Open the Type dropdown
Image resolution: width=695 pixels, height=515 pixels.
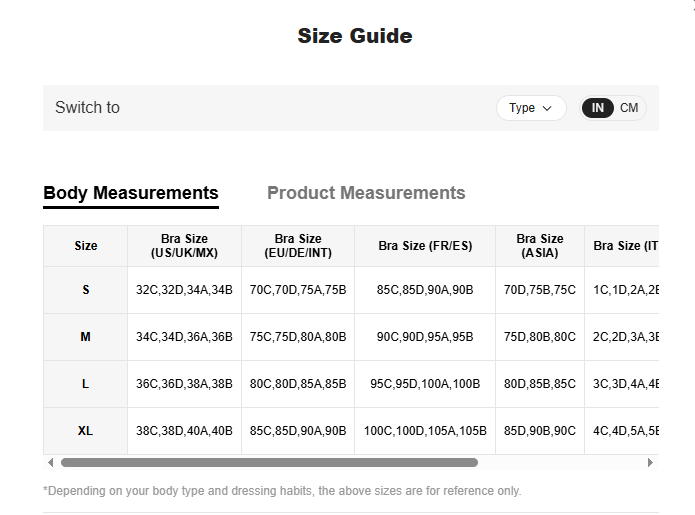point(531,108)
